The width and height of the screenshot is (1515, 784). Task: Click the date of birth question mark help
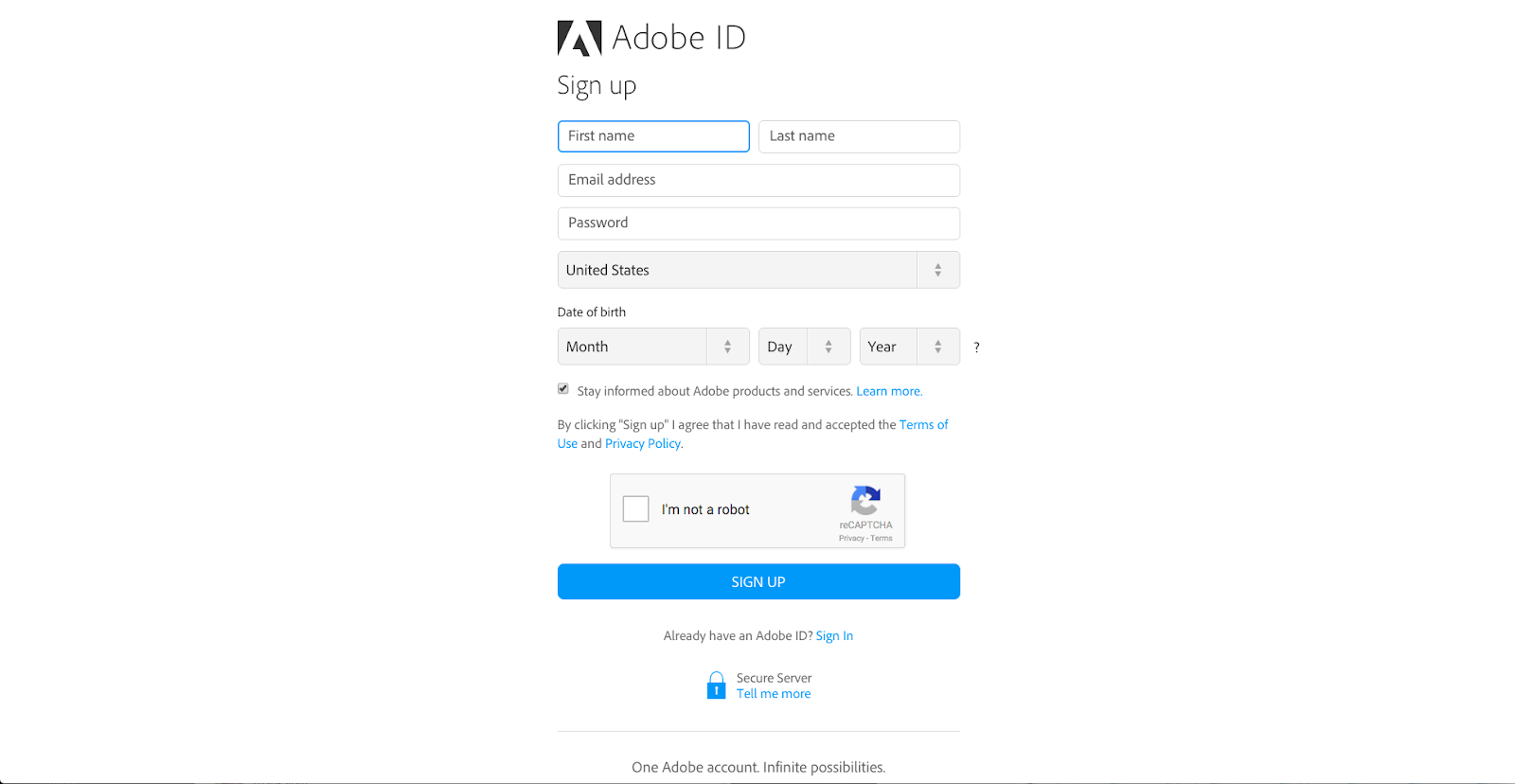[x=976, y=347]
